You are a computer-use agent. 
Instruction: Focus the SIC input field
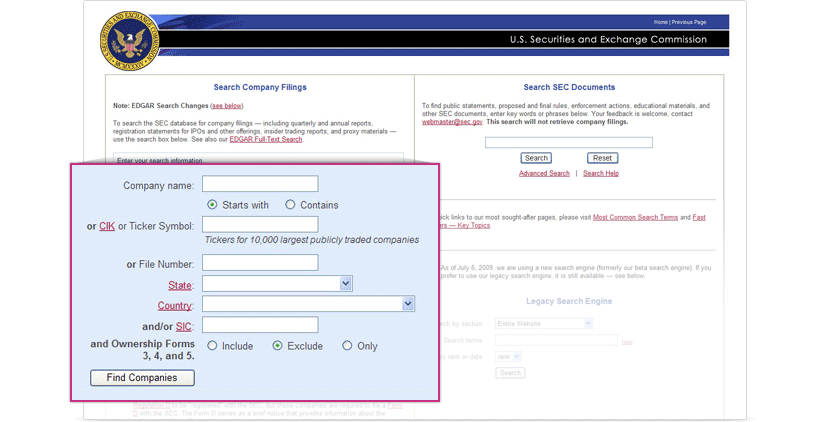[x=260, y=325]
